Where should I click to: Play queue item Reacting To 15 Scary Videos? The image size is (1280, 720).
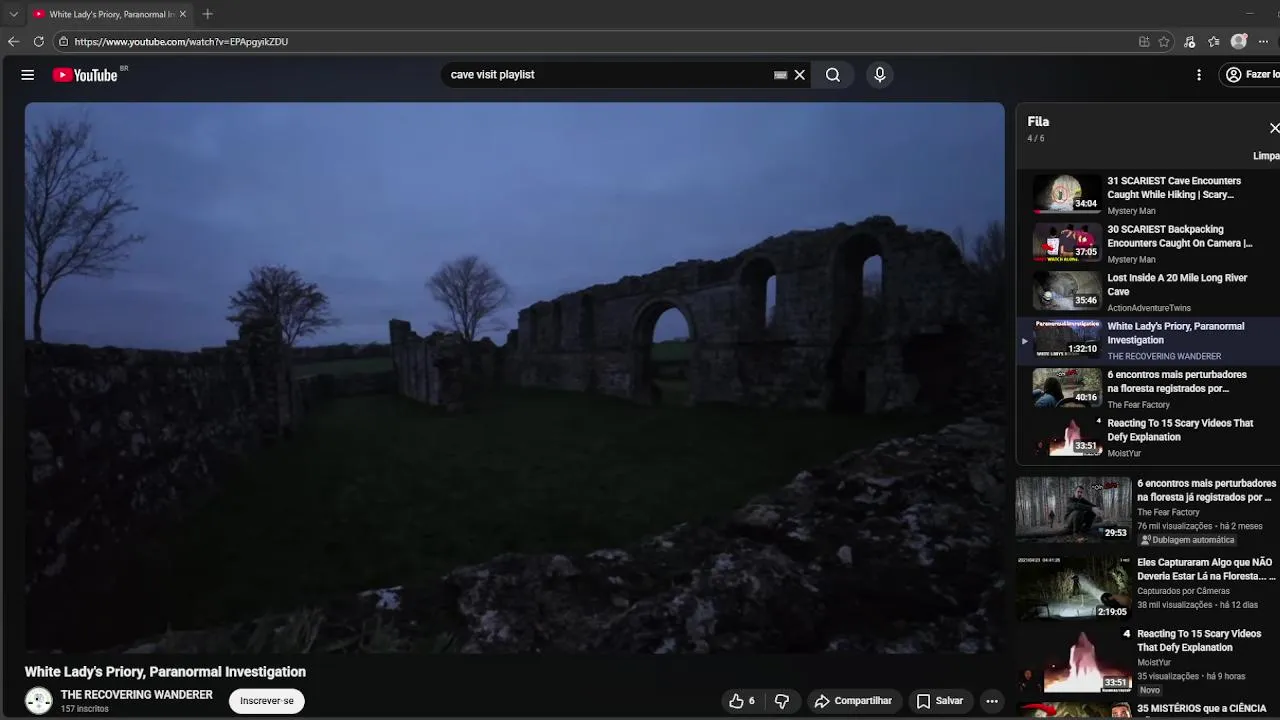1148,438
